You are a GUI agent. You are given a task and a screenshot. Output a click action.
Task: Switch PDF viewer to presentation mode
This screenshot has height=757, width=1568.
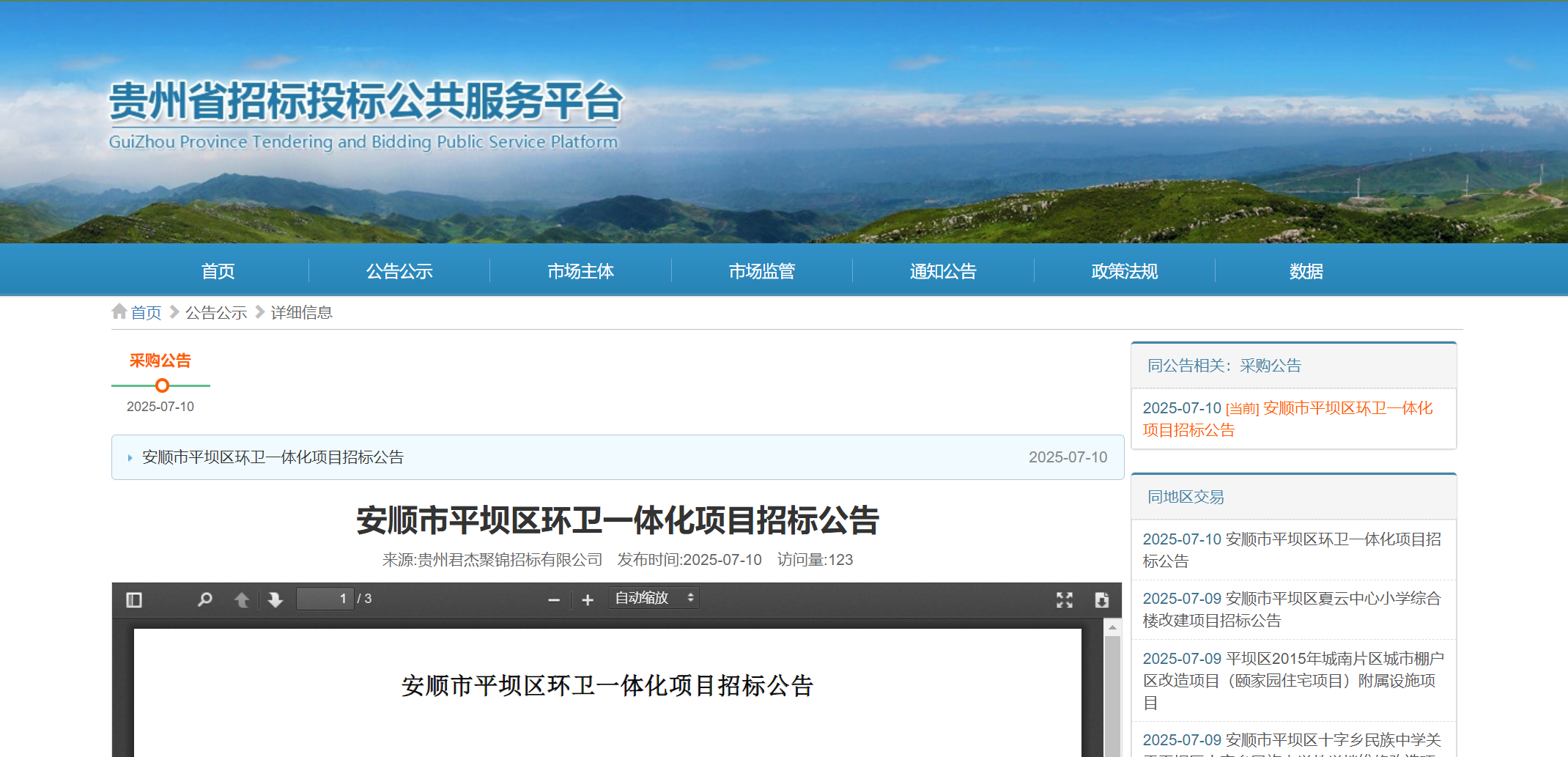click(x=1065, y=600)
